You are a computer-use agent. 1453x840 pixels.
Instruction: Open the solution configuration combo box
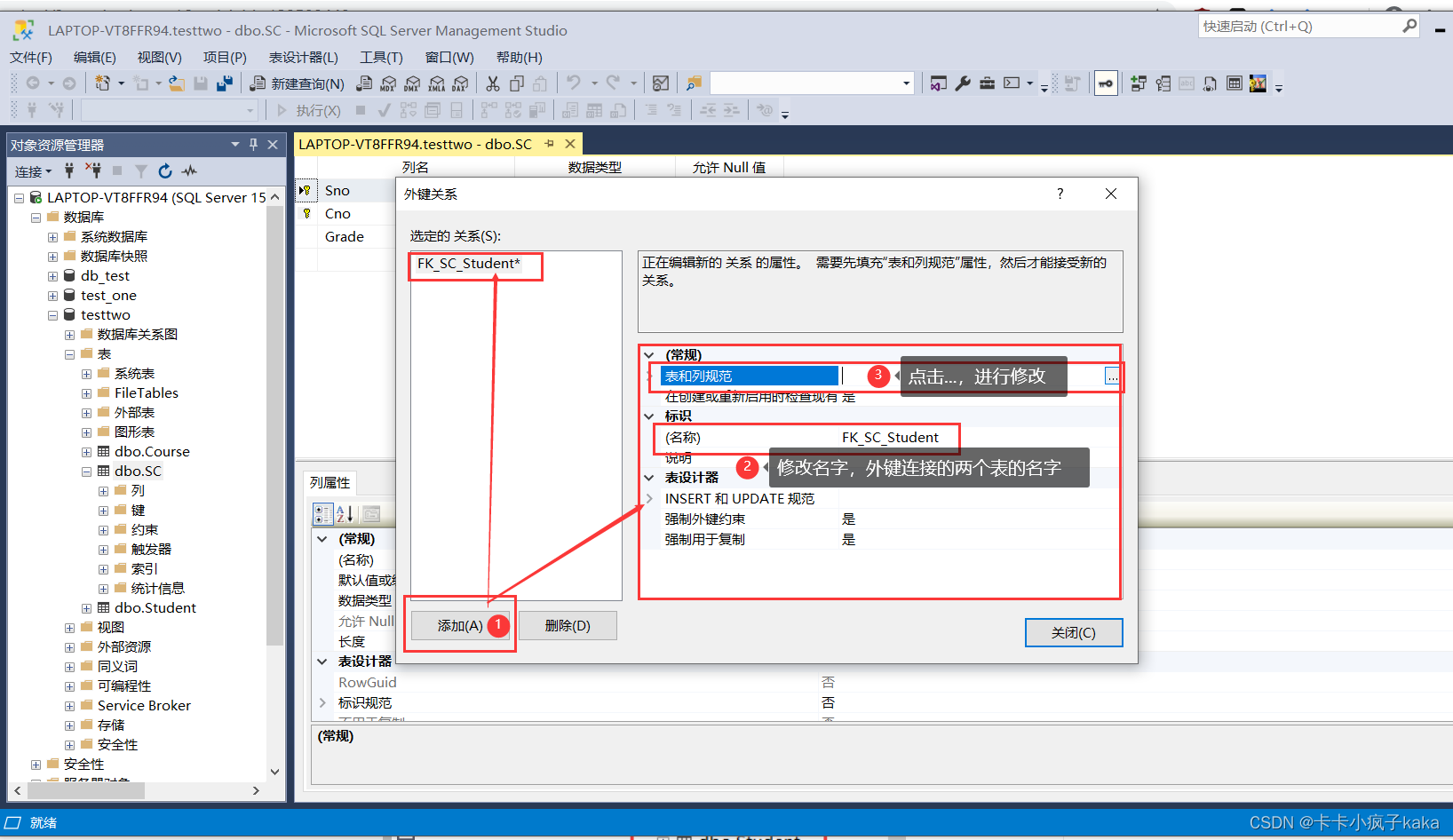812,83
